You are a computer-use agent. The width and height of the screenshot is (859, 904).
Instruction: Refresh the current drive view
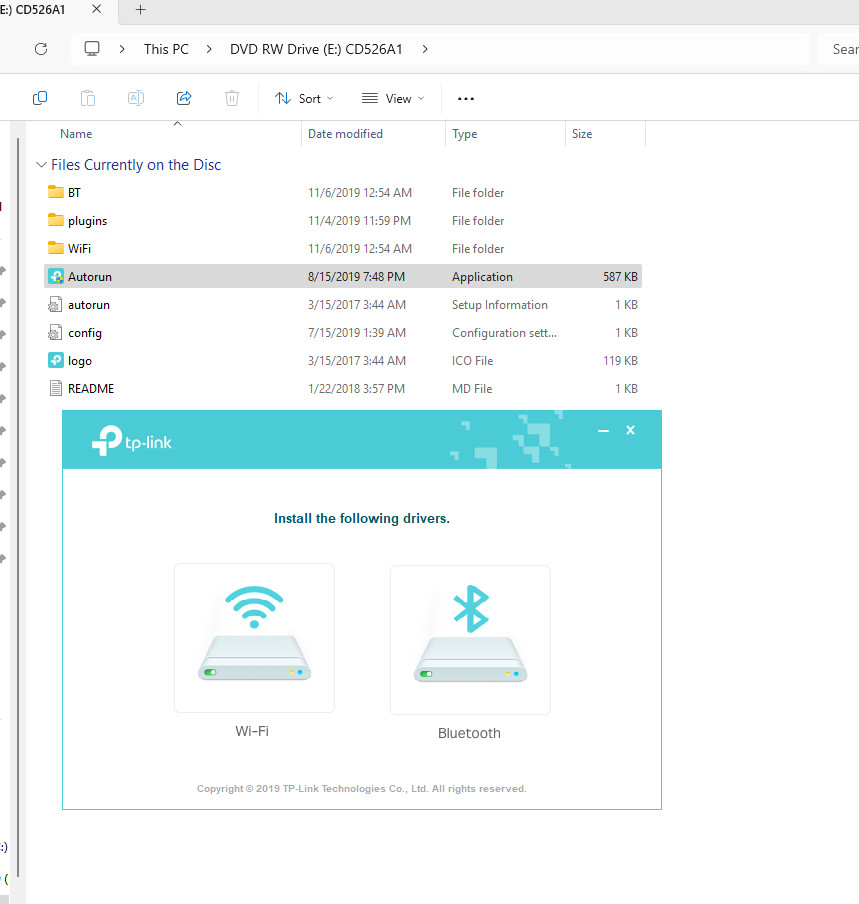40,48
